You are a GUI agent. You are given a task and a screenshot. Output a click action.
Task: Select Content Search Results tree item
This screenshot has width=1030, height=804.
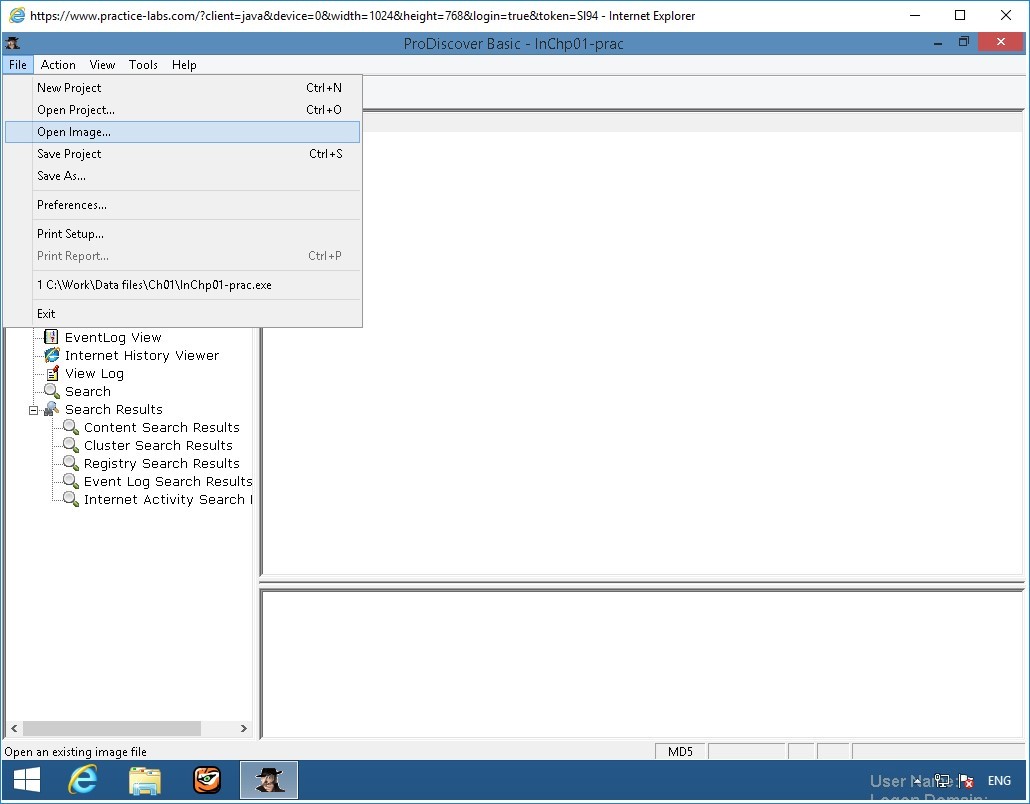pos(162,428)
